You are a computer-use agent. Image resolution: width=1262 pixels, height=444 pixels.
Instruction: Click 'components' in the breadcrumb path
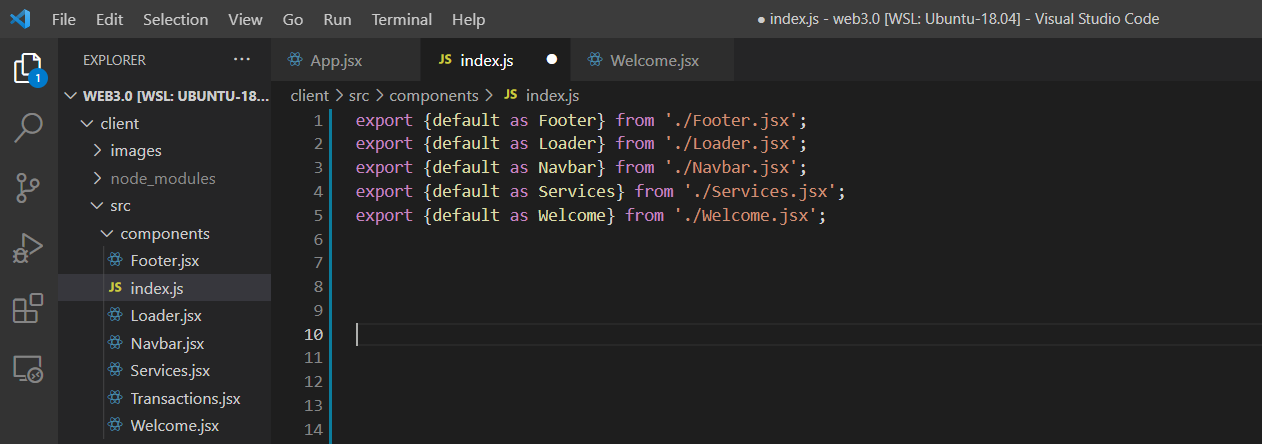pyautogui.click(x=433, y=96)
